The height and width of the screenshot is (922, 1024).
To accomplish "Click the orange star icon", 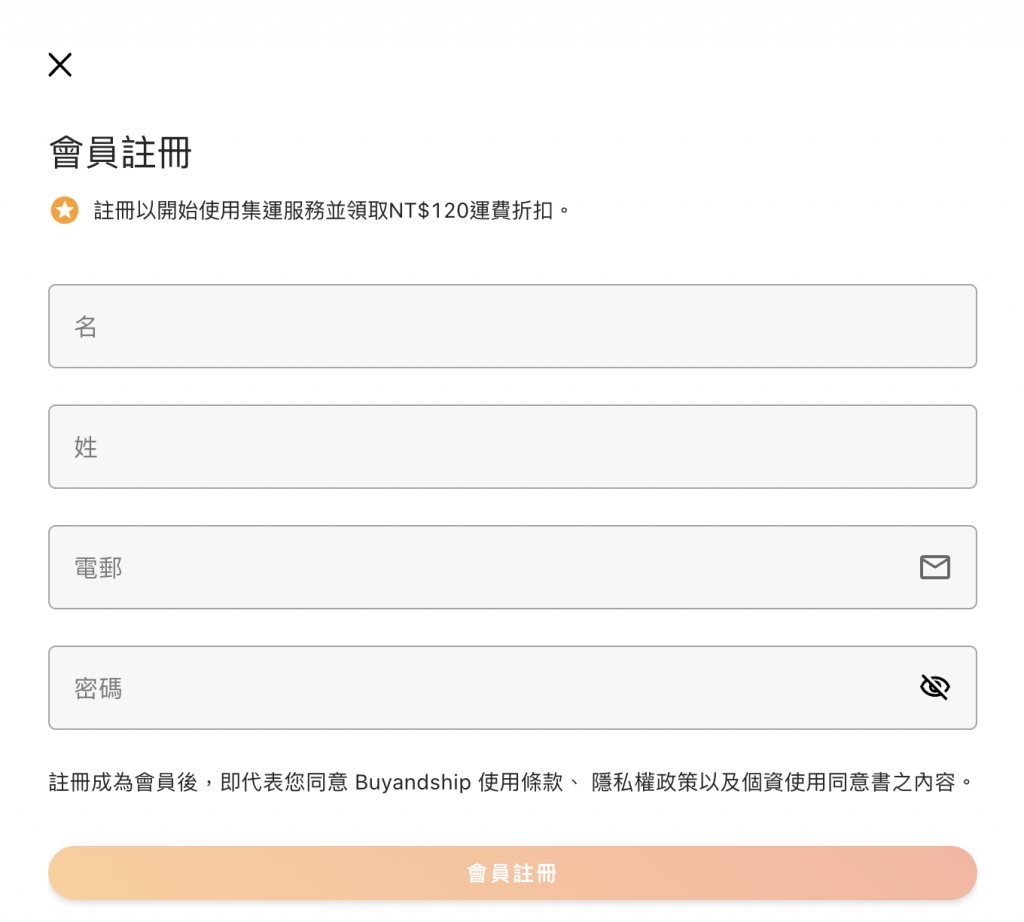I will pyautogui.click(x=65, y=210).
